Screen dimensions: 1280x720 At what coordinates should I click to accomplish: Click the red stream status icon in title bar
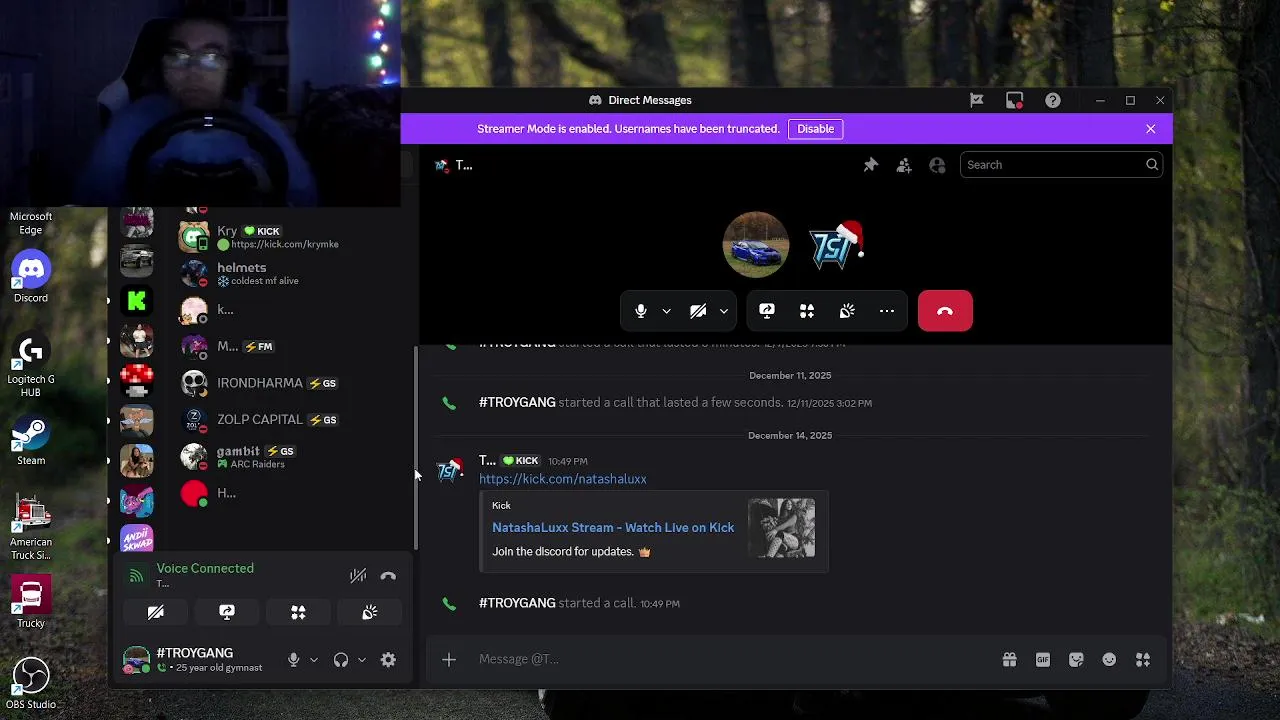(x=1015, y=100)
